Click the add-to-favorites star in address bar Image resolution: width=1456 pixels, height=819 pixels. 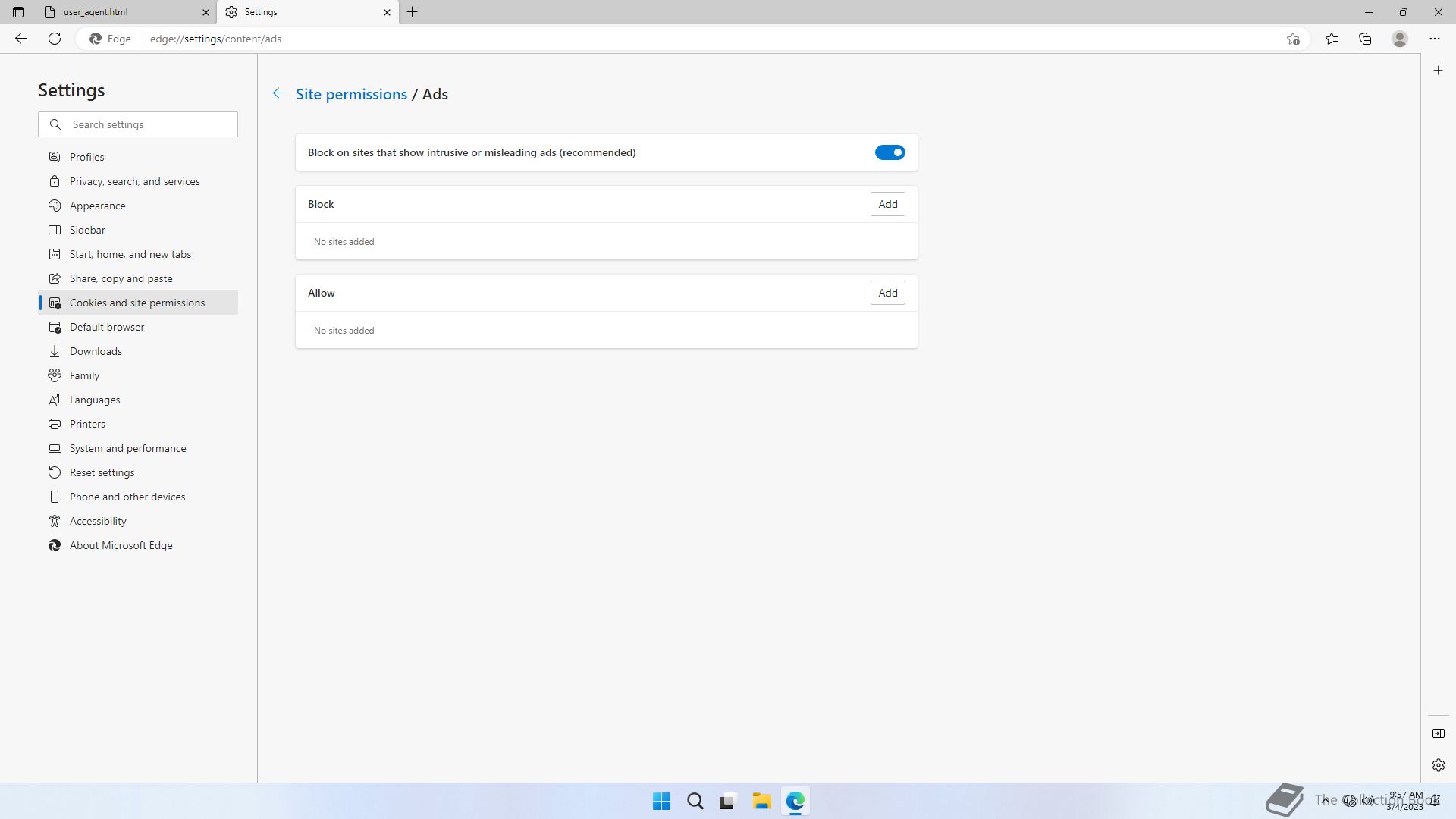(1293, 39)
